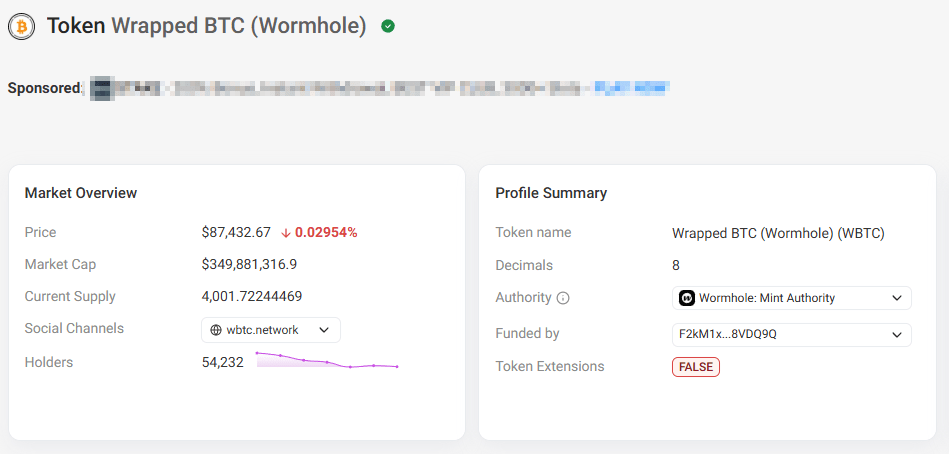The height and width of the screenshot is (454, 949).
Task: Click the Wormhole logo in Authority field
Action: 687,298
